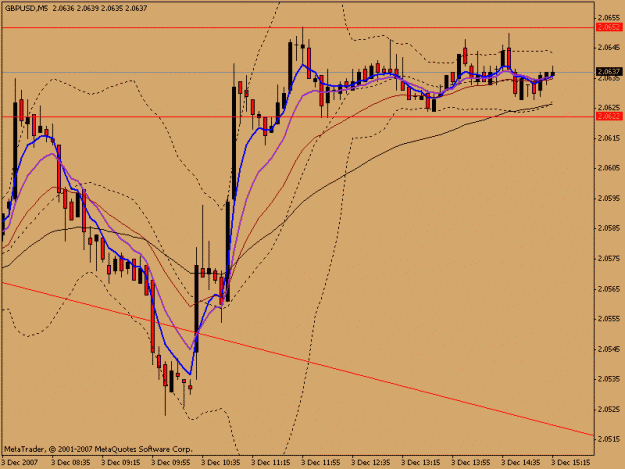The width and height of the screenshot is (625, 469).
Task: Click the 3 Dec 12:35 time label
Action: (371, 462)
